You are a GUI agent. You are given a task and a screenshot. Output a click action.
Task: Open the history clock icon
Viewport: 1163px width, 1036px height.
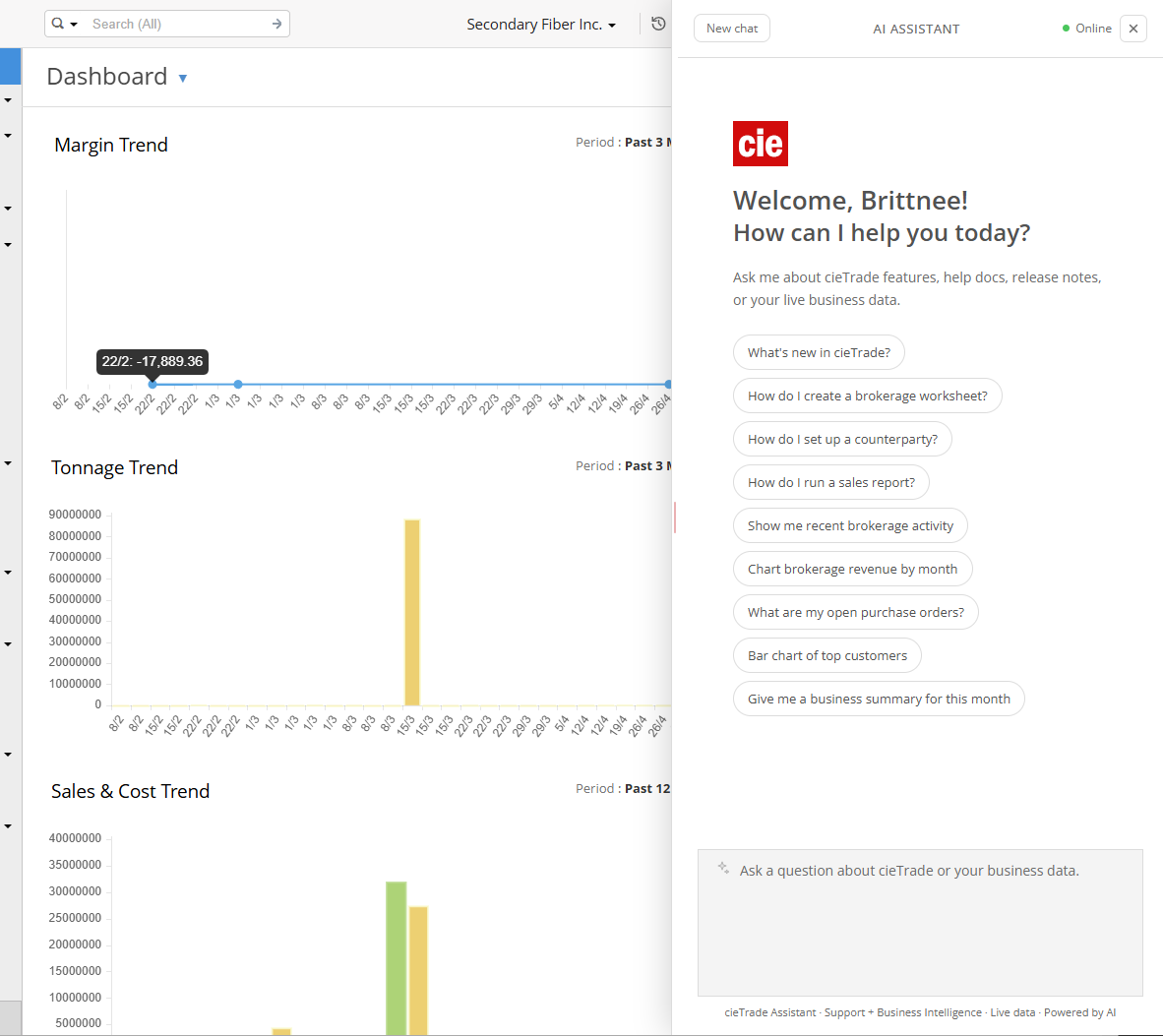[658, 24]
